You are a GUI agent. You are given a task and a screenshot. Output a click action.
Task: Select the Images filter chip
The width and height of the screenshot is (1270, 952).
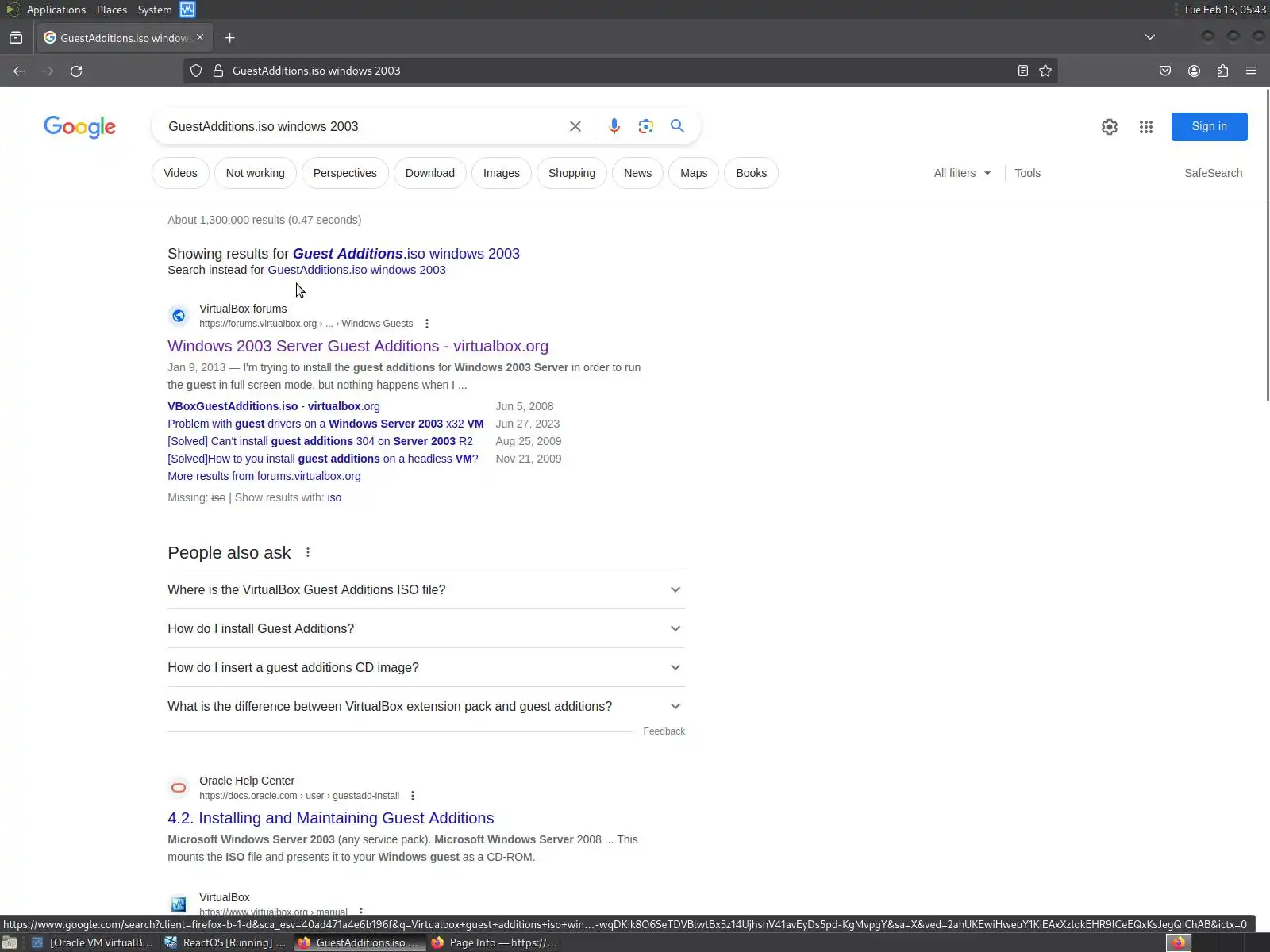(x=502, y=173)
